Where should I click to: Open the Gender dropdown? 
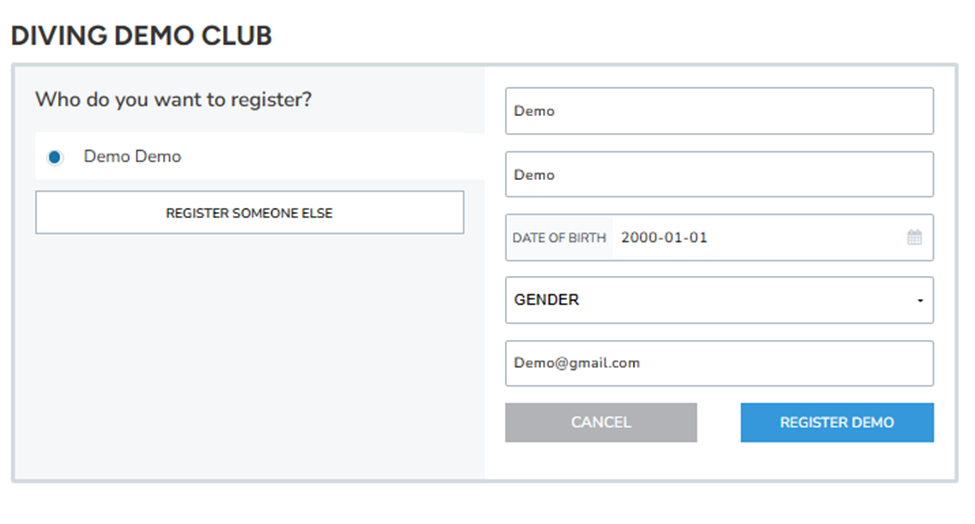click(x=719, y=300)
